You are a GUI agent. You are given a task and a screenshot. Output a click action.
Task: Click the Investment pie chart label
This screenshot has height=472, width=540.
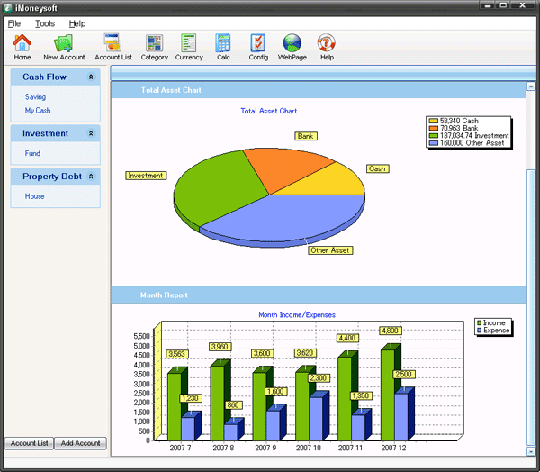point(146,176)
